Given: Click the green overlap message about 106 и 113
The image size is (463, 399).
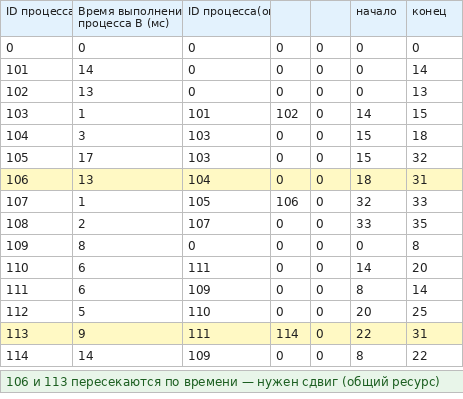Looking at the screenshot, I should tap(231, 381).
